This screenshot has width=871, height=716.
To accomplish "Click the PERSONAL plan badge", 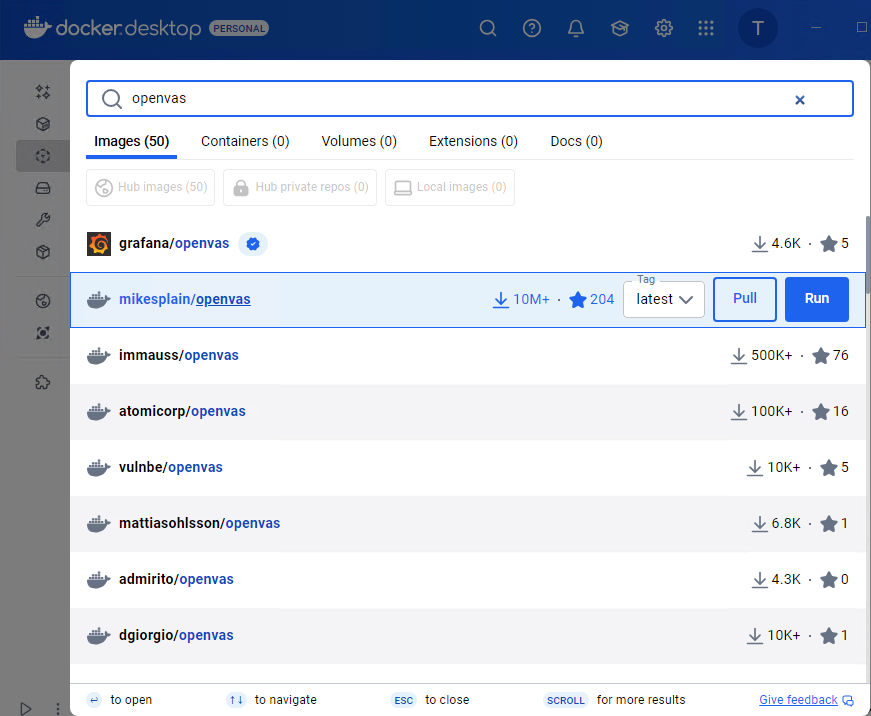I will (x=239, y=28).
